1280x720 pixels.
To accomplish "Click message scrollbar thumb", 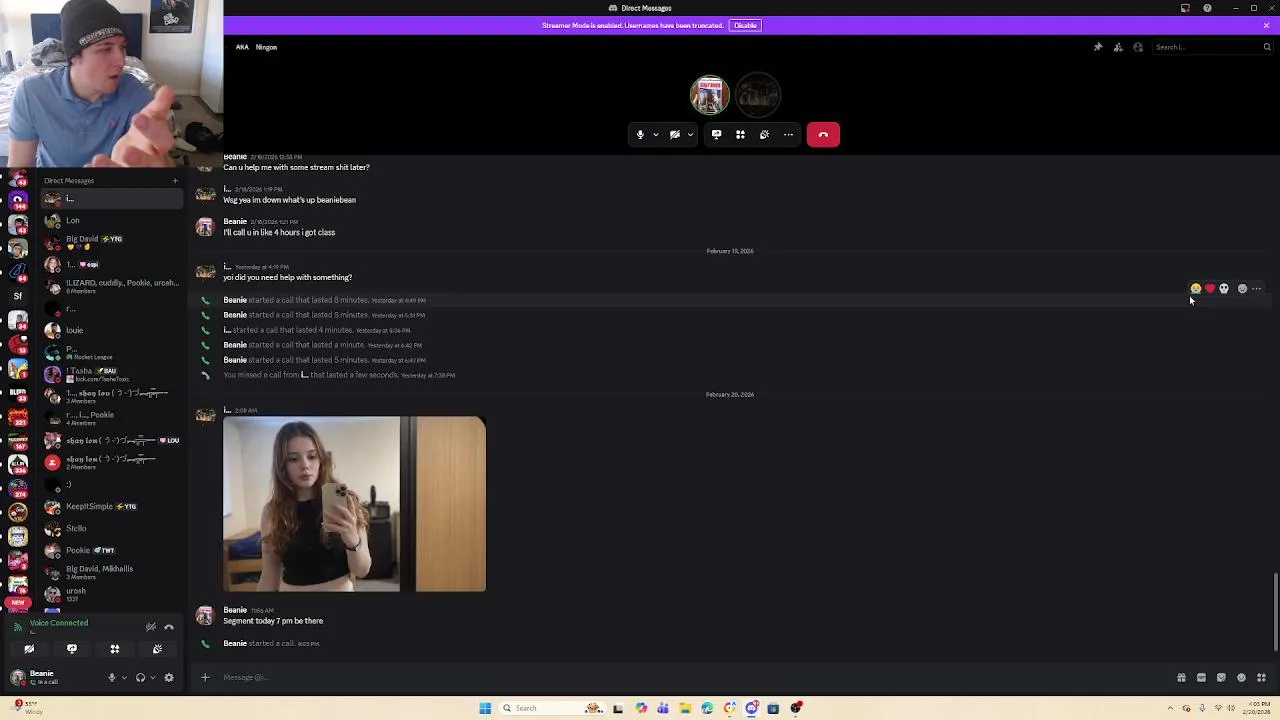I will coord(1276,612).
